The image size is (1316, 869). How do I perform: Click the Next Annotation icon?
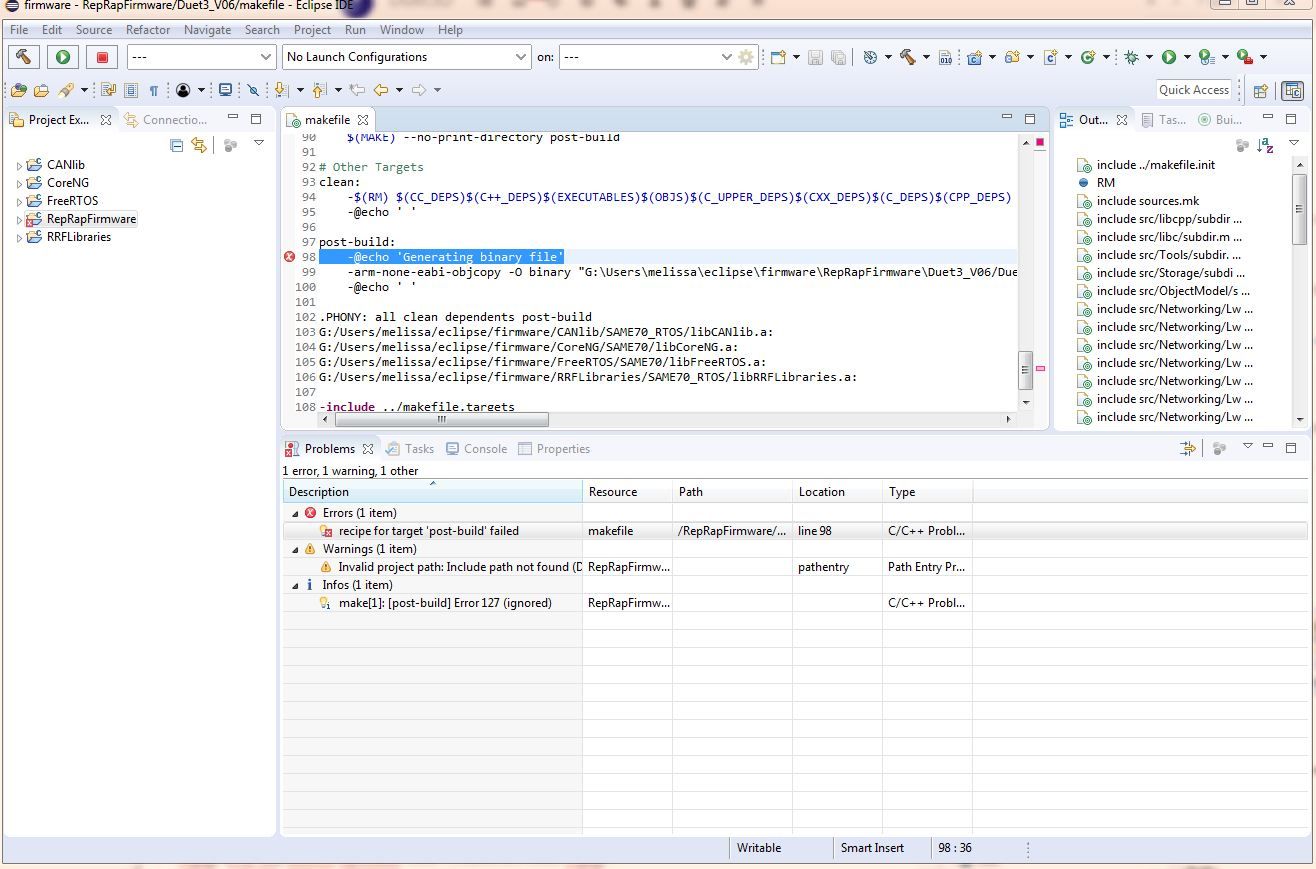point(282,90)
